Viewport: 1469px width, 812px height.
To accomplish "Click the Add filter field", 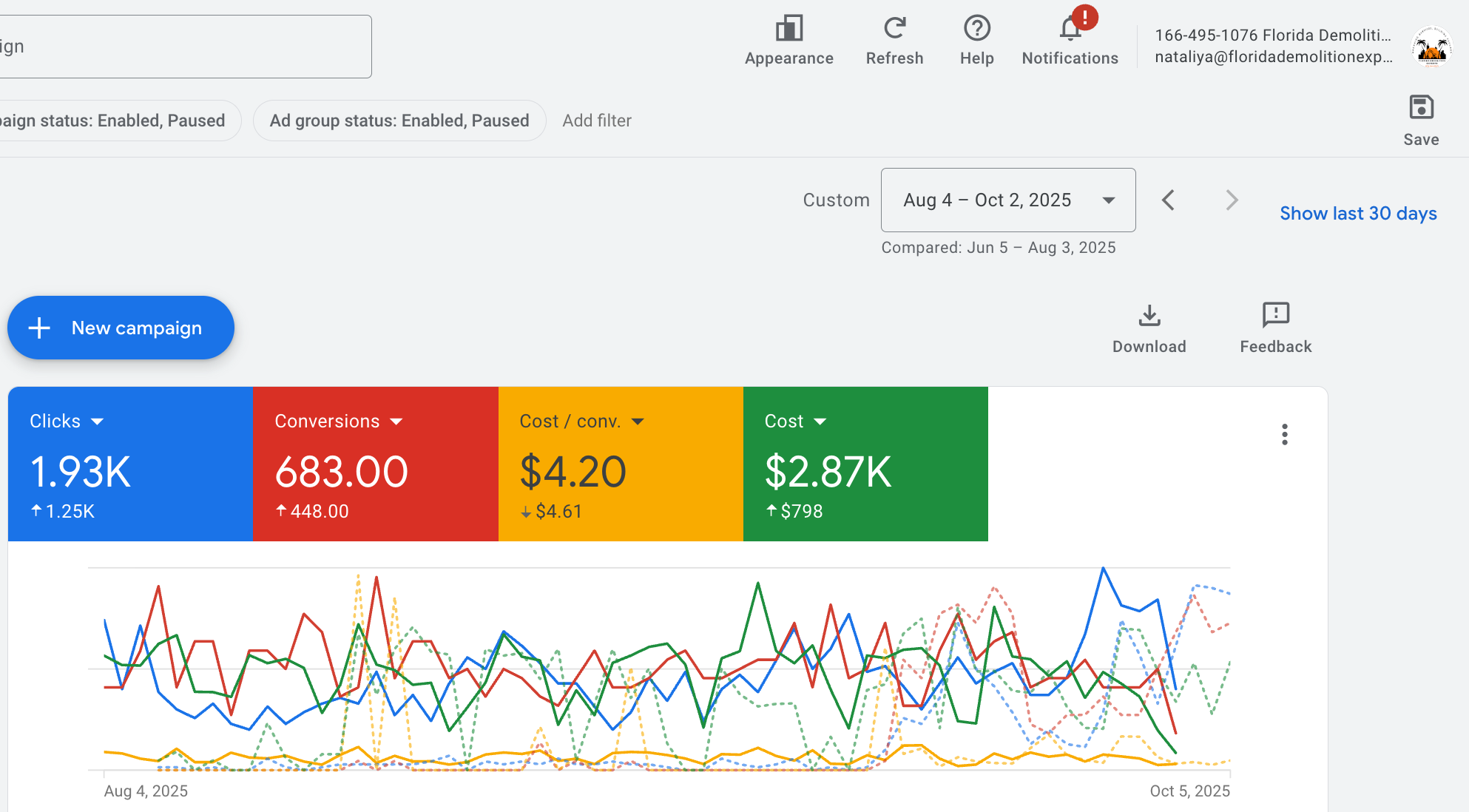I will click(597, 121).
